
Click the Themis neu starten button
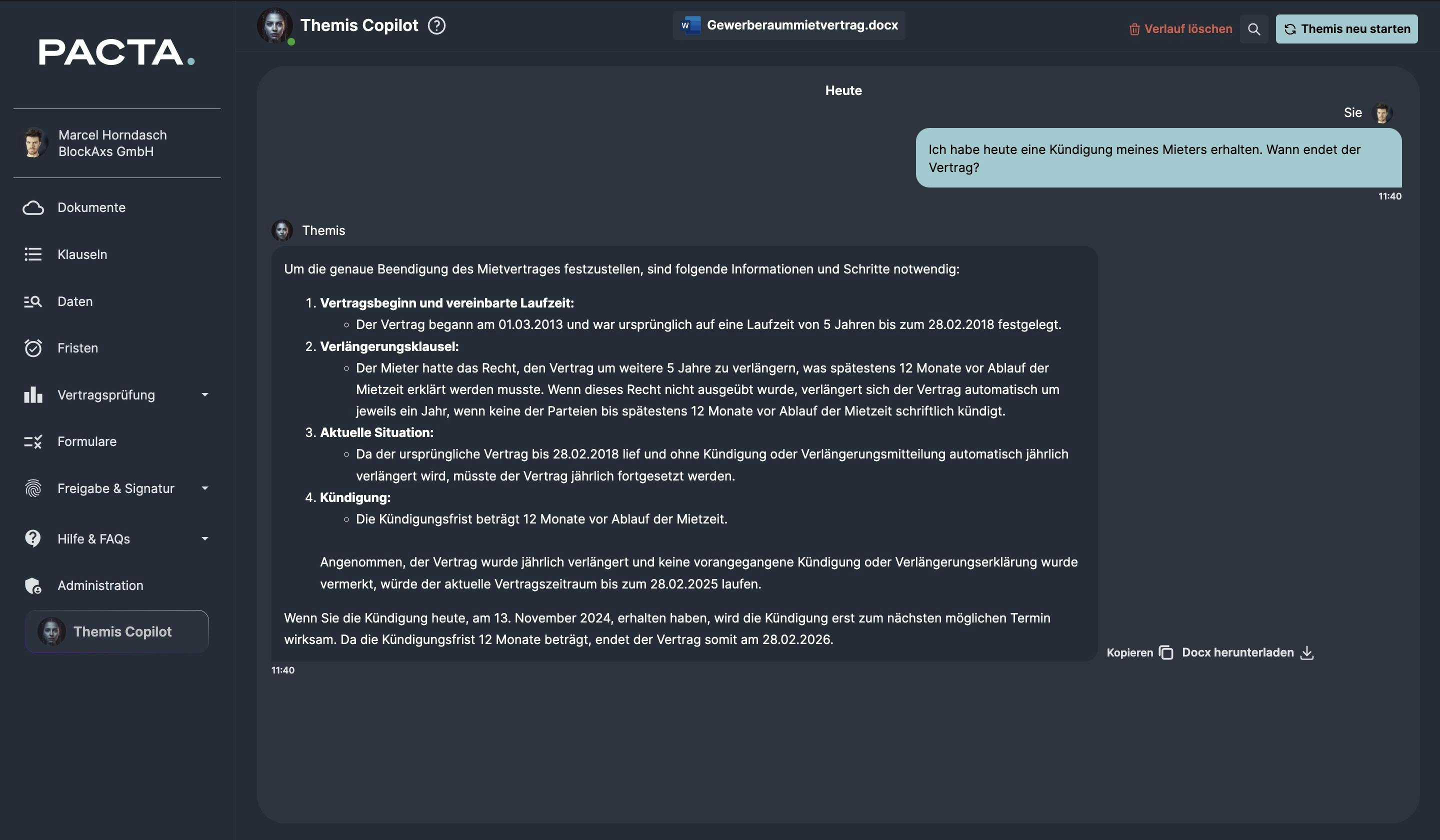tap(1346, 29)
